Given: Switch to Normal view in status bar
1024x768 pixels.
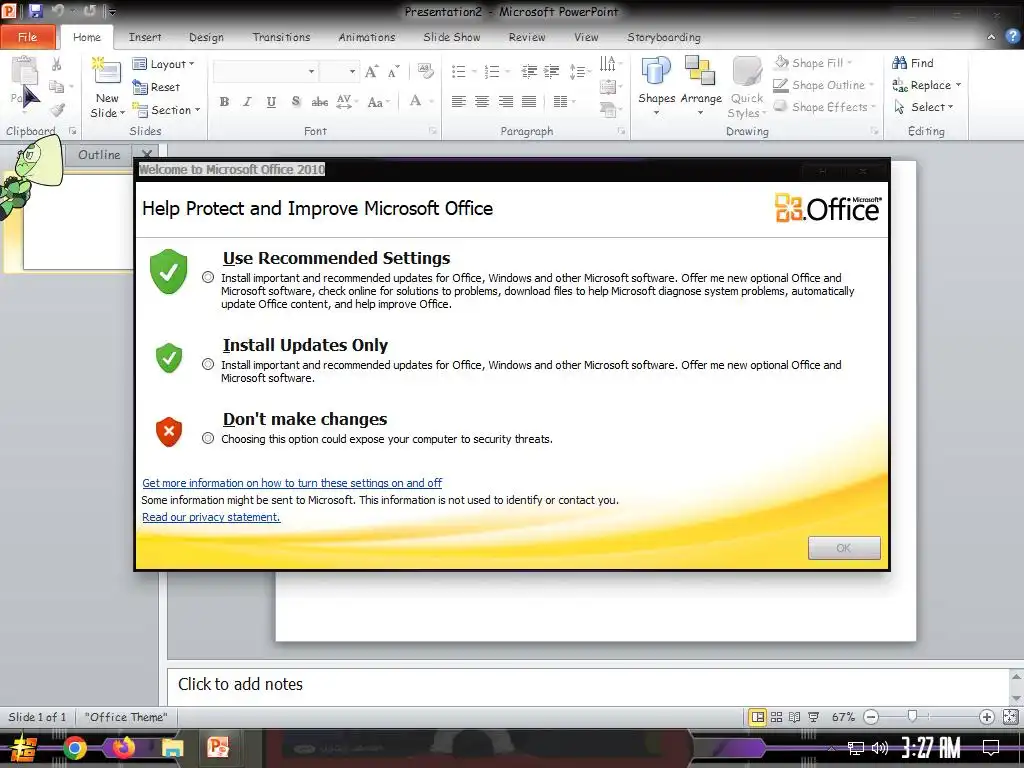Looking at the screenshot, I should coord(758,717).
